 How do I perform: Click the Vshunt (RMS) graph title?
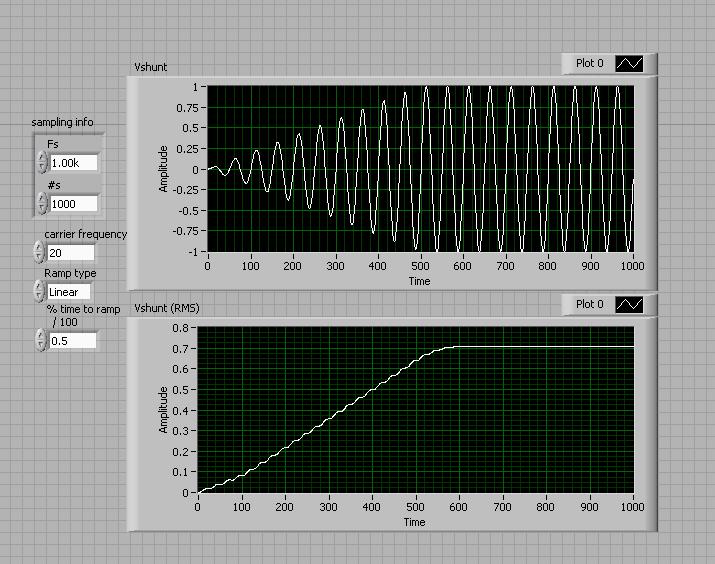[167, 308]
